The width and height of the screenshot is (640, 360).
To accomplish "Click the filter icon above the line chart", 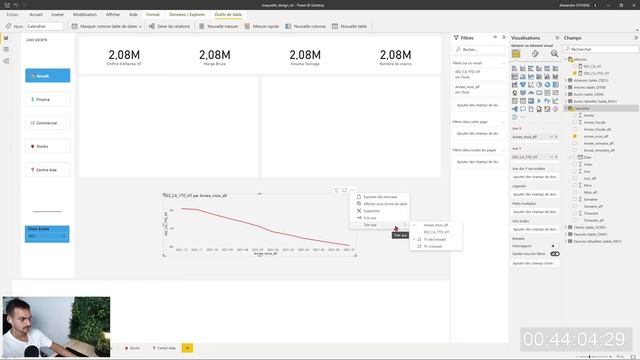I will click(x=336, y=190).
